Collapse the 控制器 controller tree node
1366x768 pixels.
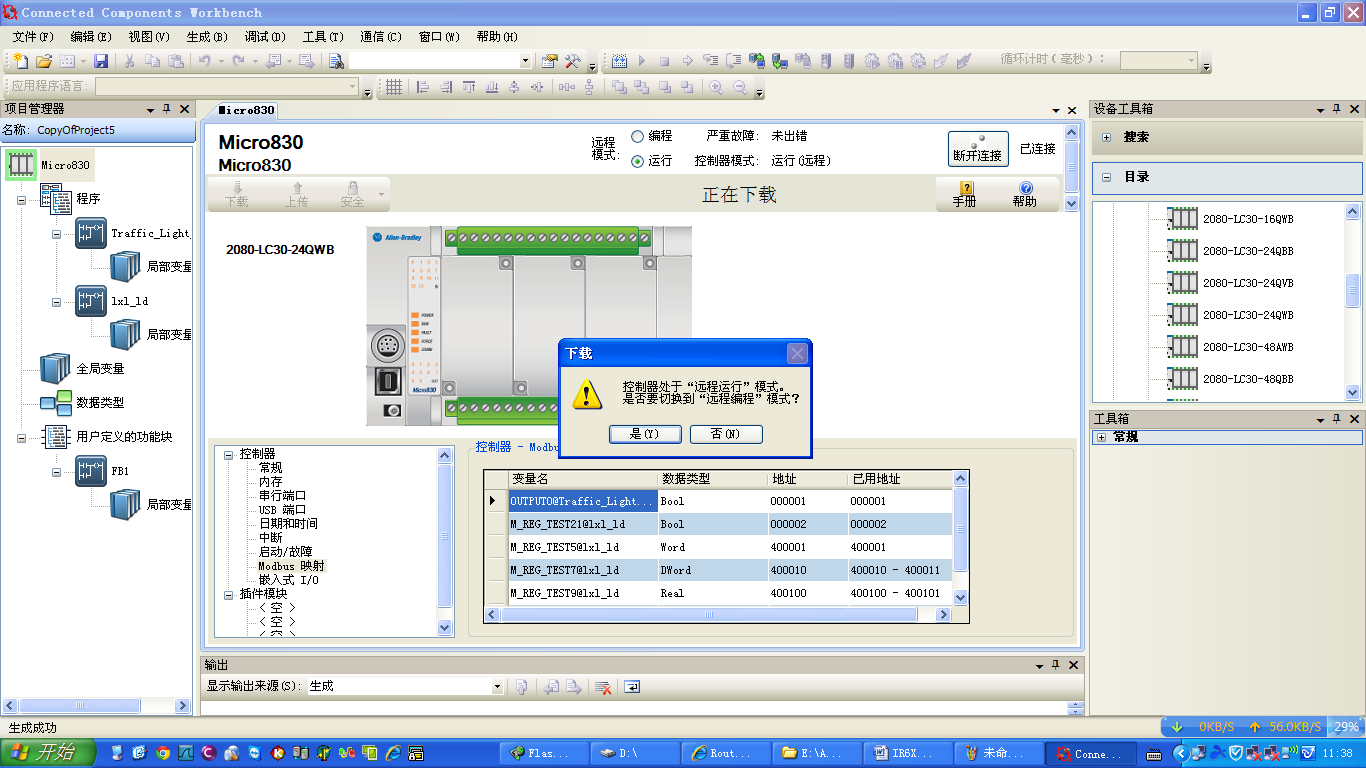click(x=229, y=455)
